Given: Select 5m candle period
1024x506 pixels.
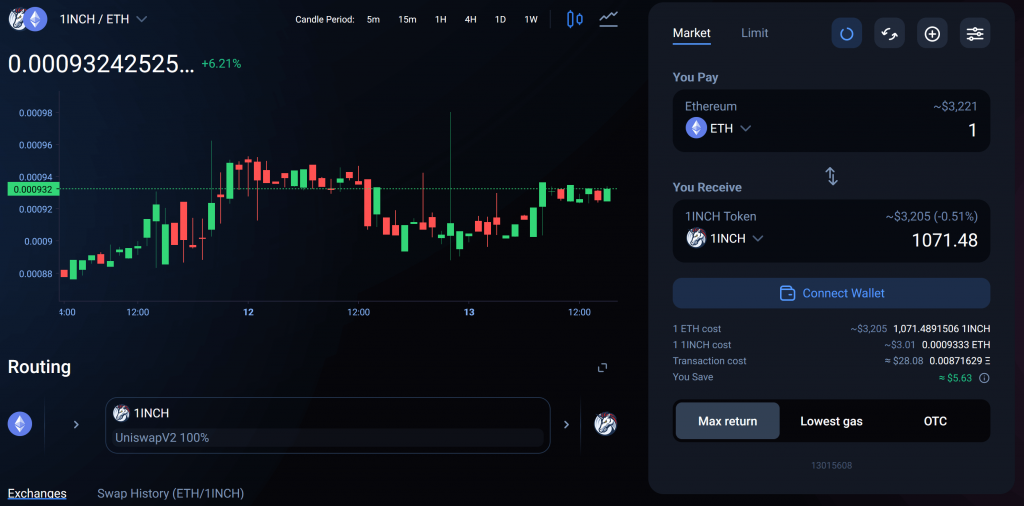Looking at the screenshot, I should (x=373, y=20).
